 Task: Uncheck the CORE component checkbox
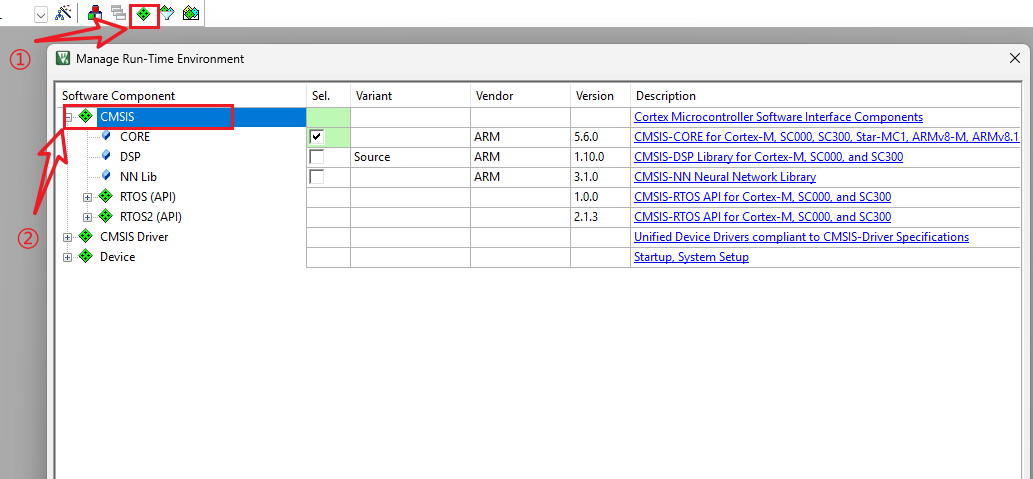[317, 137]
